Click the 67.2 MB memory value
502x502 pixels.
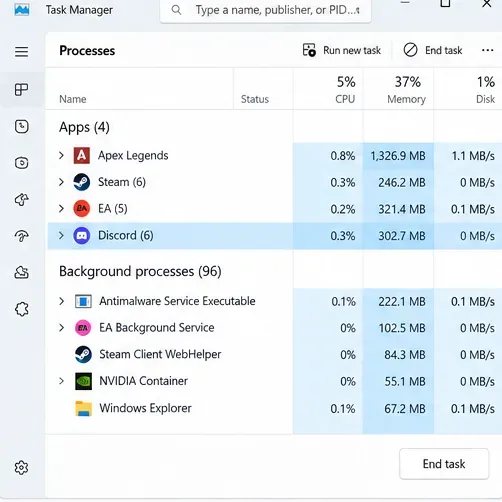[x=405, y=409]
